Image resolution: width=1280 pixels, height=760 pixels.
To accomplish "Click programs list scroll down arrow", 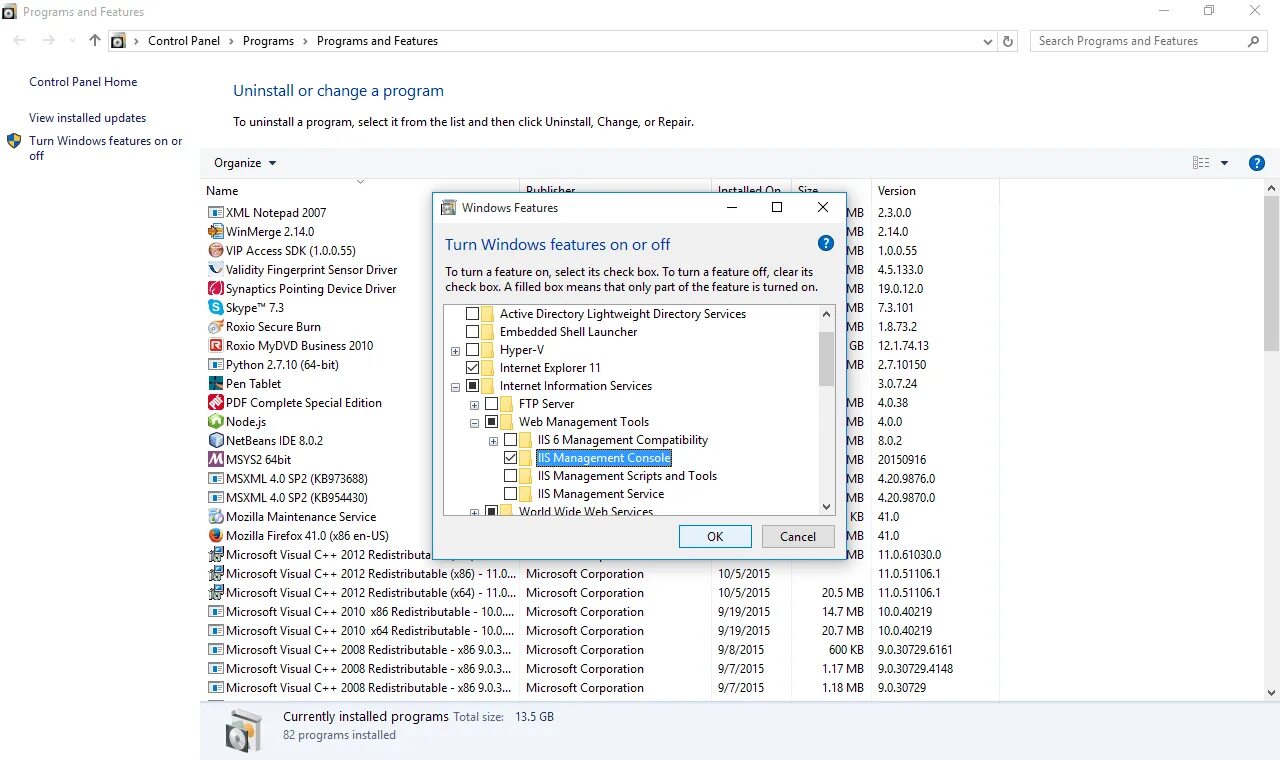I will tap(1272, 692).
